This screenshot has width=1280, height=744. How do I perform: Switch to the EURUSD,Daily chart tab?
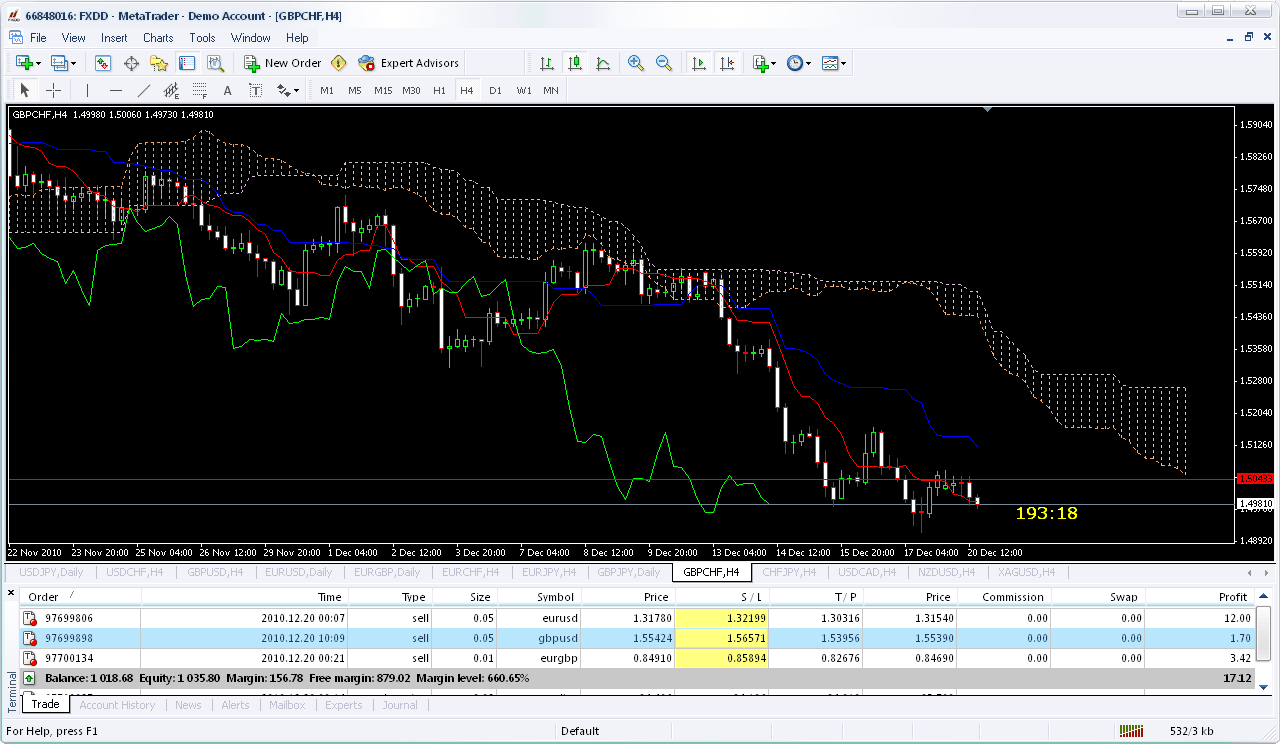pos(299,572)
